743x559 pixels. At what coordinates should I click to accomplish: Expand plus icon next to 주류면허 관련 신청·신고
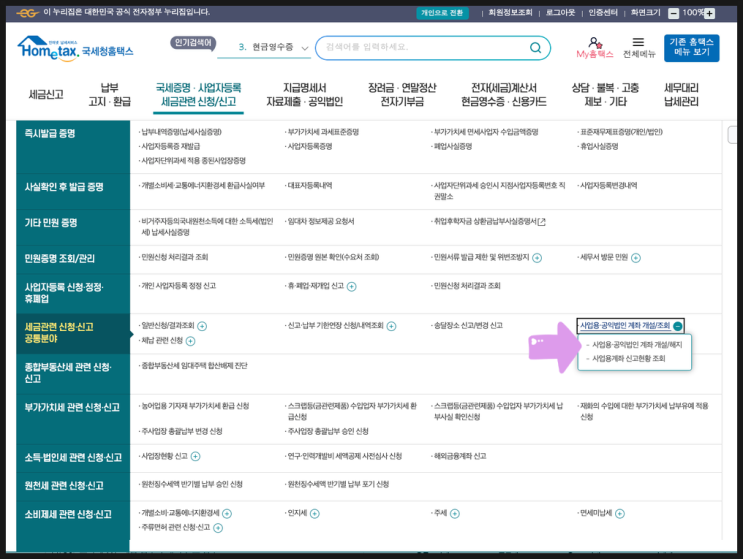click(218, 528)
